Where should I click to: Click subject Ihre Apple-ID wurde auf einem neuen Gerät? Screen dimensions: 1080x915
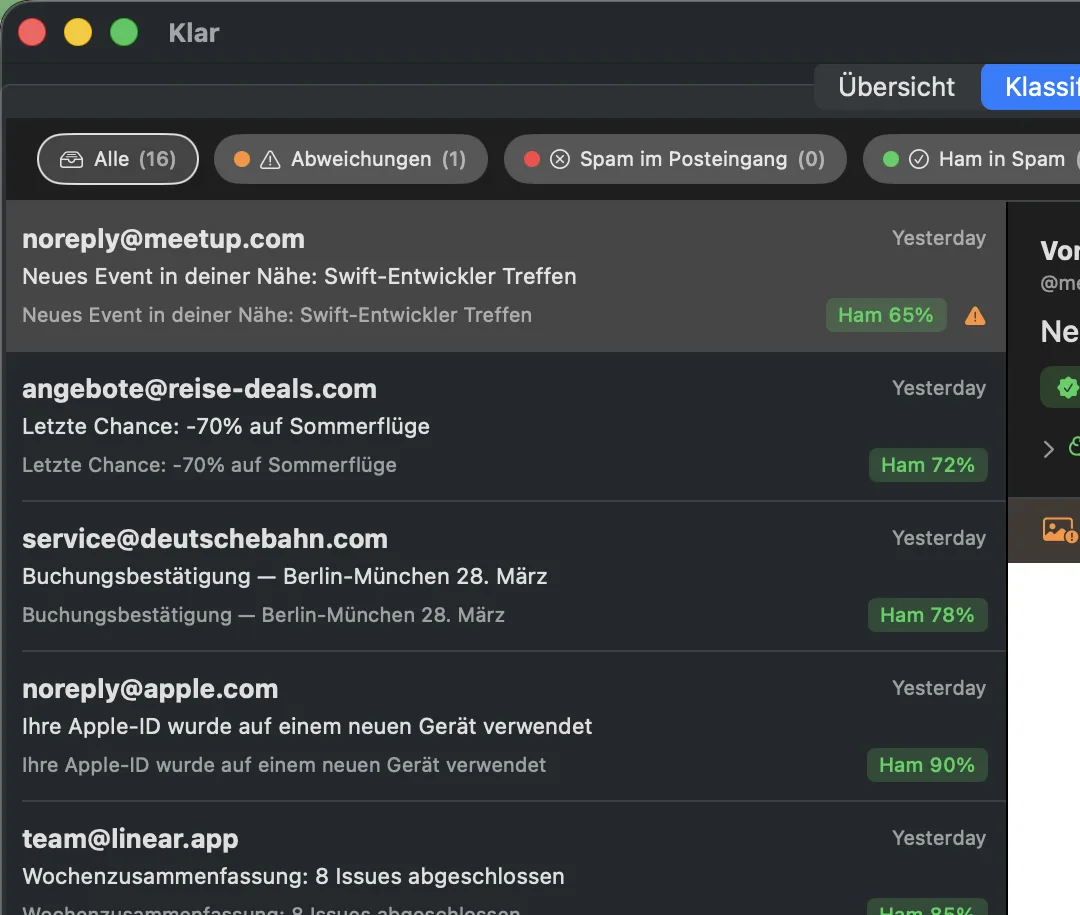307,726
